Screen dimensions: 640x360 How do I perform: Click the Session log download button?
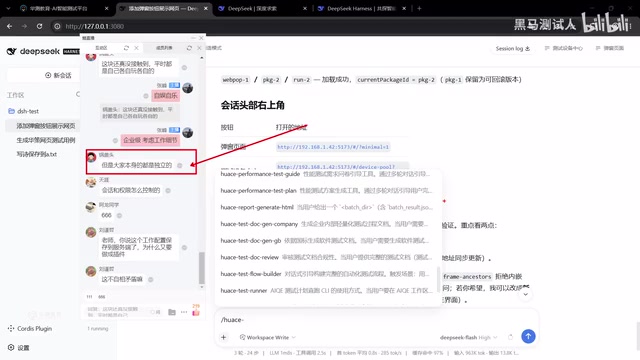click(x=513, y=48)
